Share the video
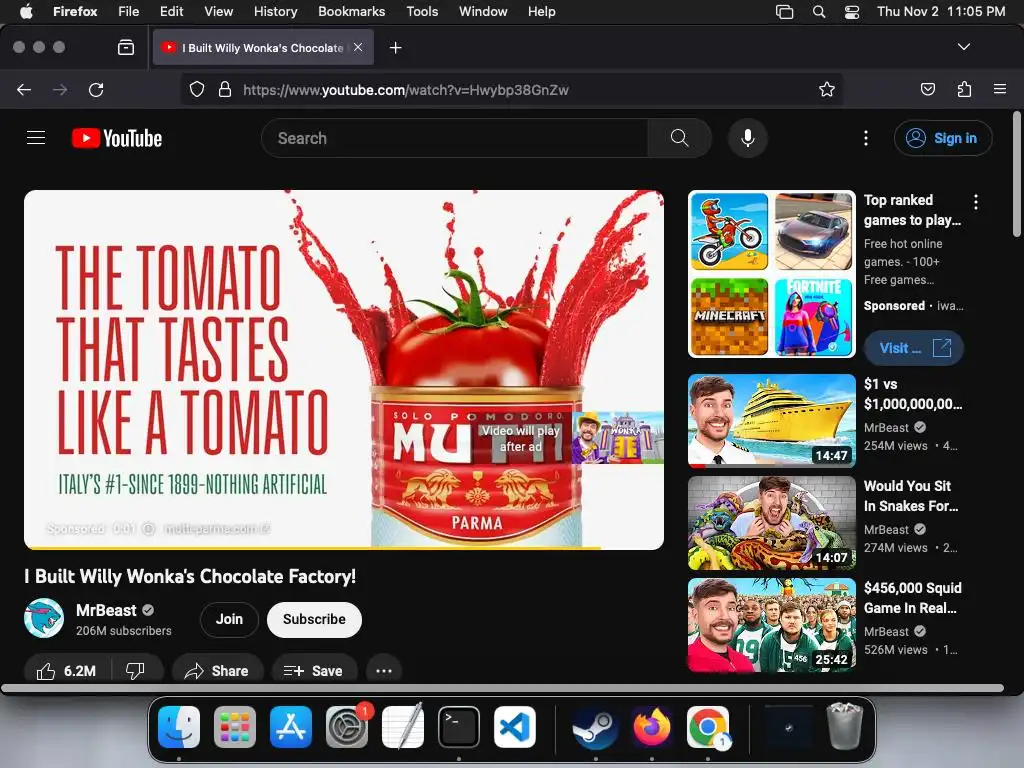Screen dimensions: 1024x768 217,671
